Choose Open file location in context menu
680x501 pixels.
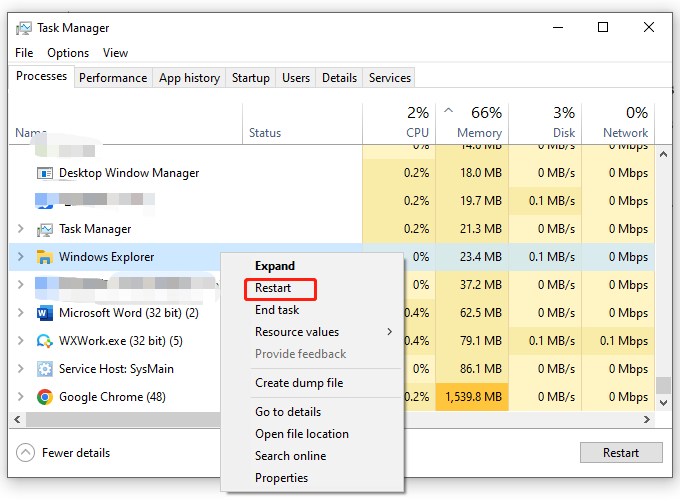click(312, 434)
